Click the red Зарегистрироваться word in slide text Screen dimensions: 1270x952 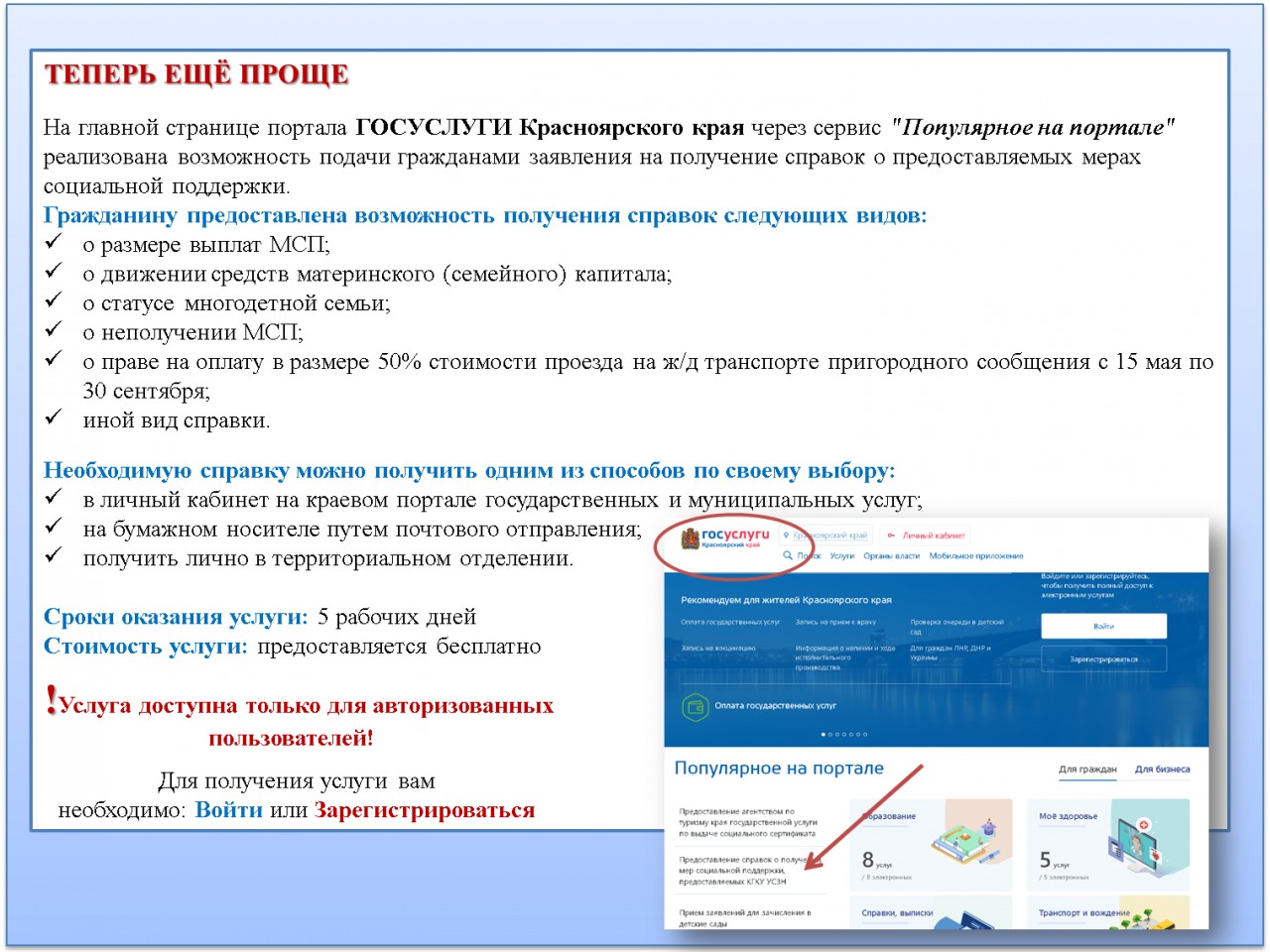(x=425, y=810)
